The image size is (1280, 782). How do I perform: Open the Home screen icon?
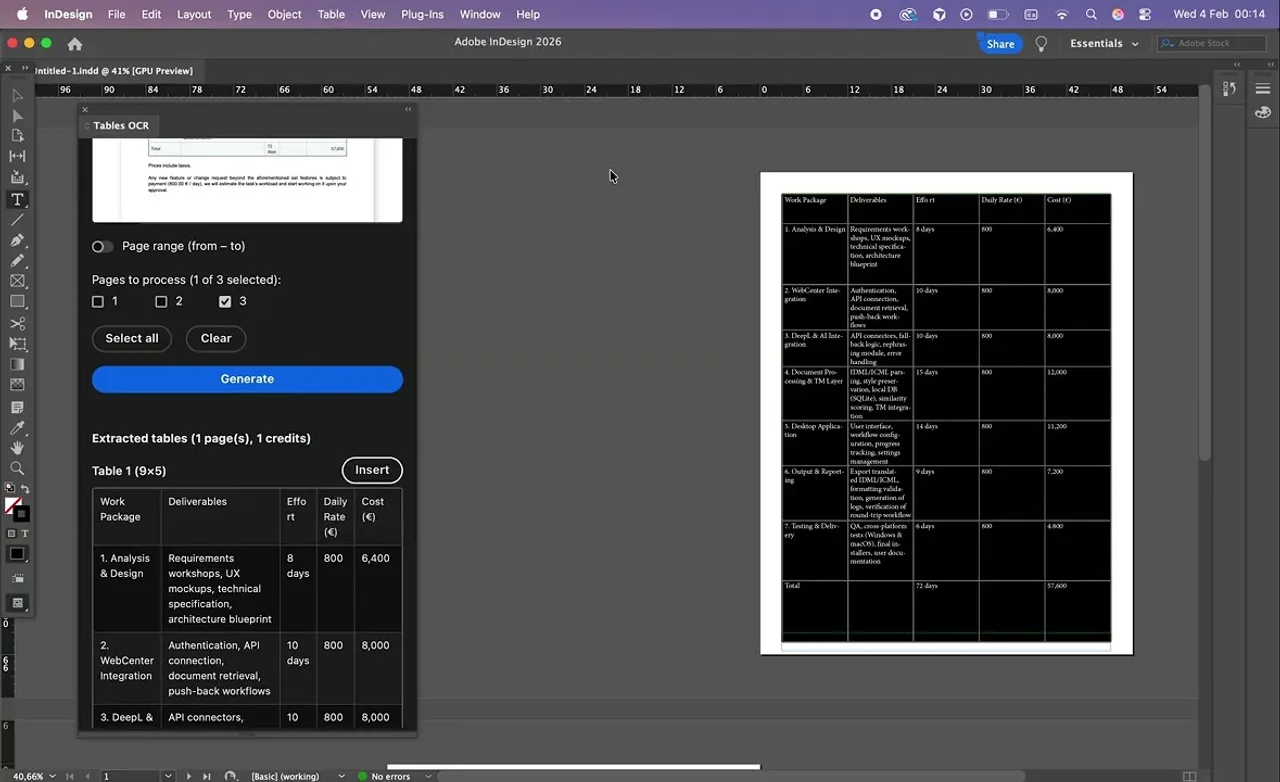click(x=74, y=44)
